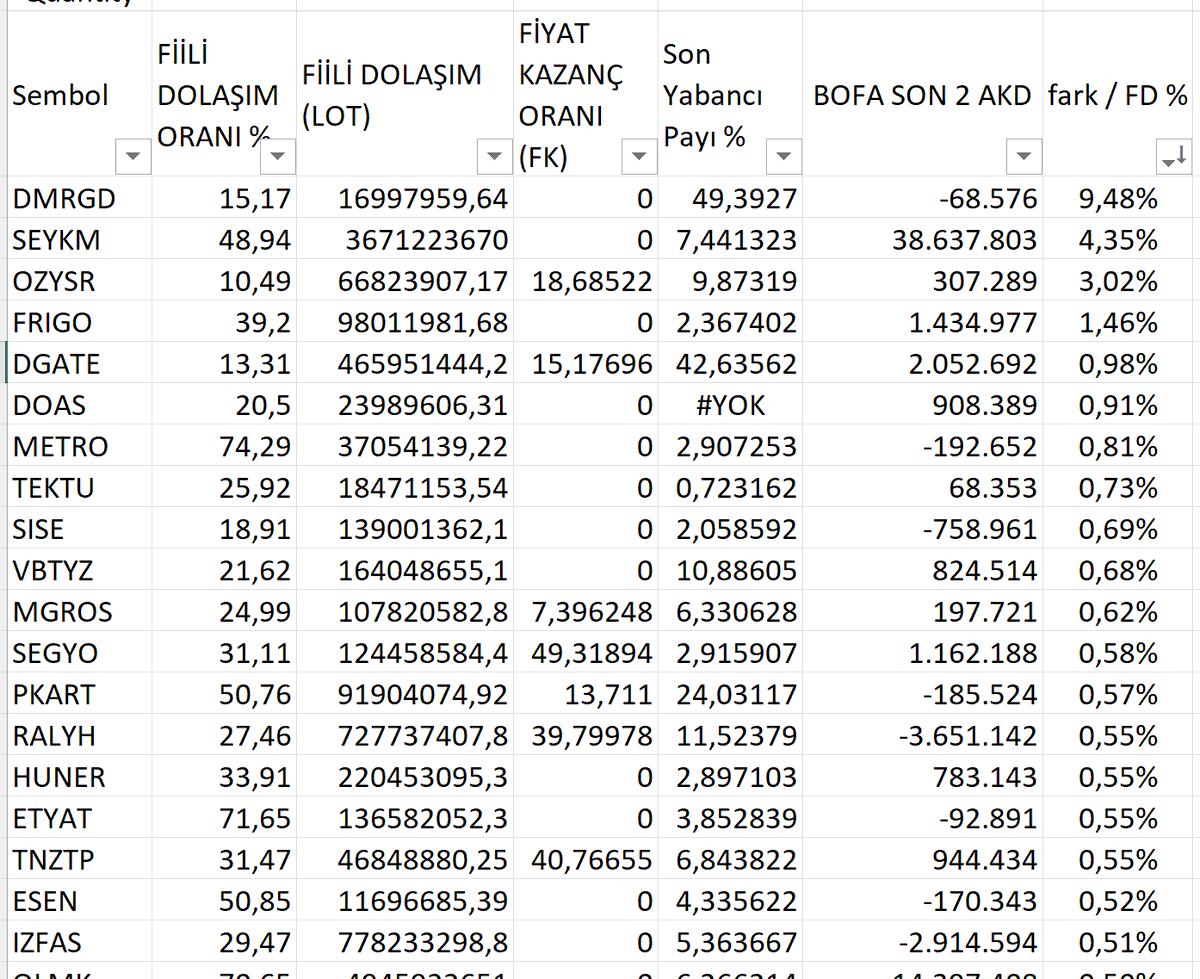Select the ETYAT symbol cell
1200x979 pixels.
[x=79, y=819]
